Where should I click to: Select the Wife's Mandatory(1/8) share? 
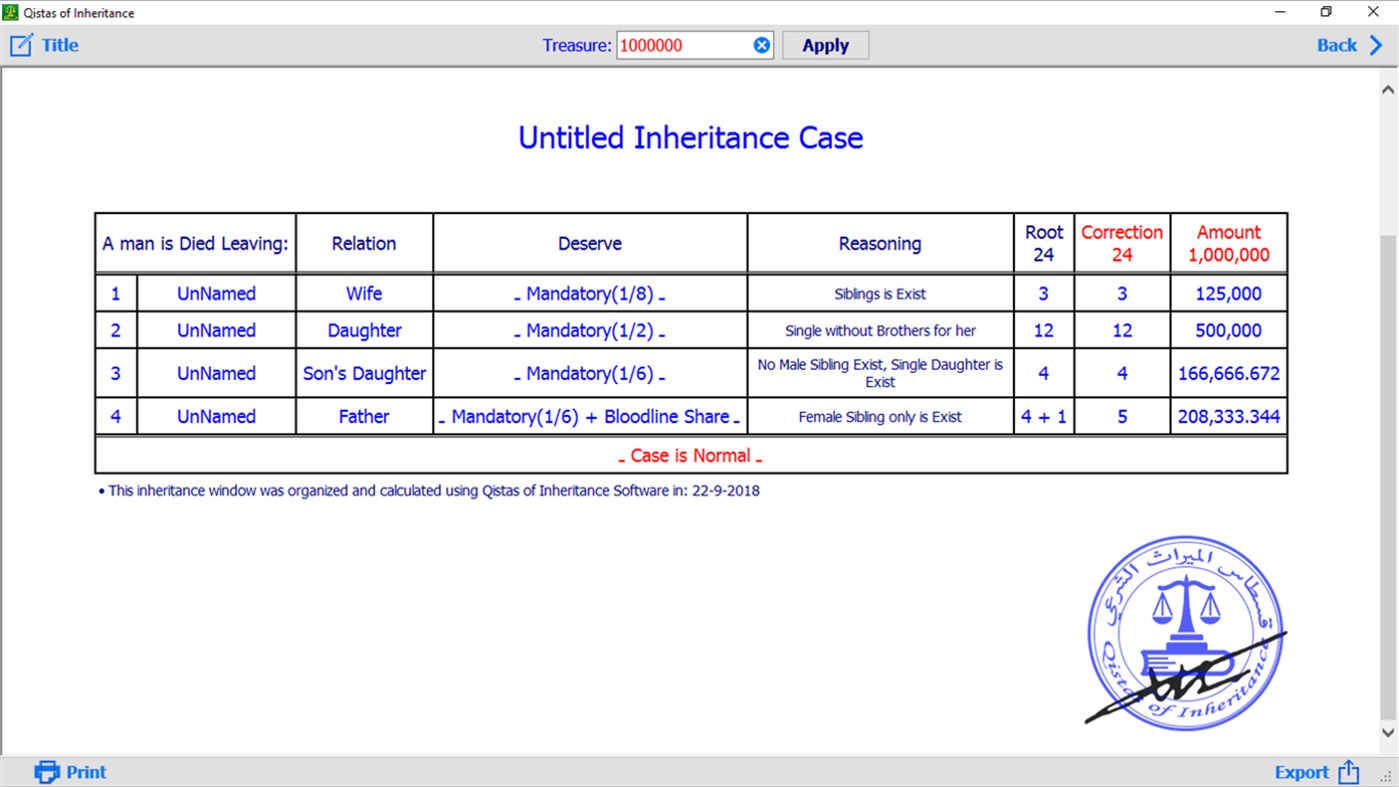coord(590,293)
